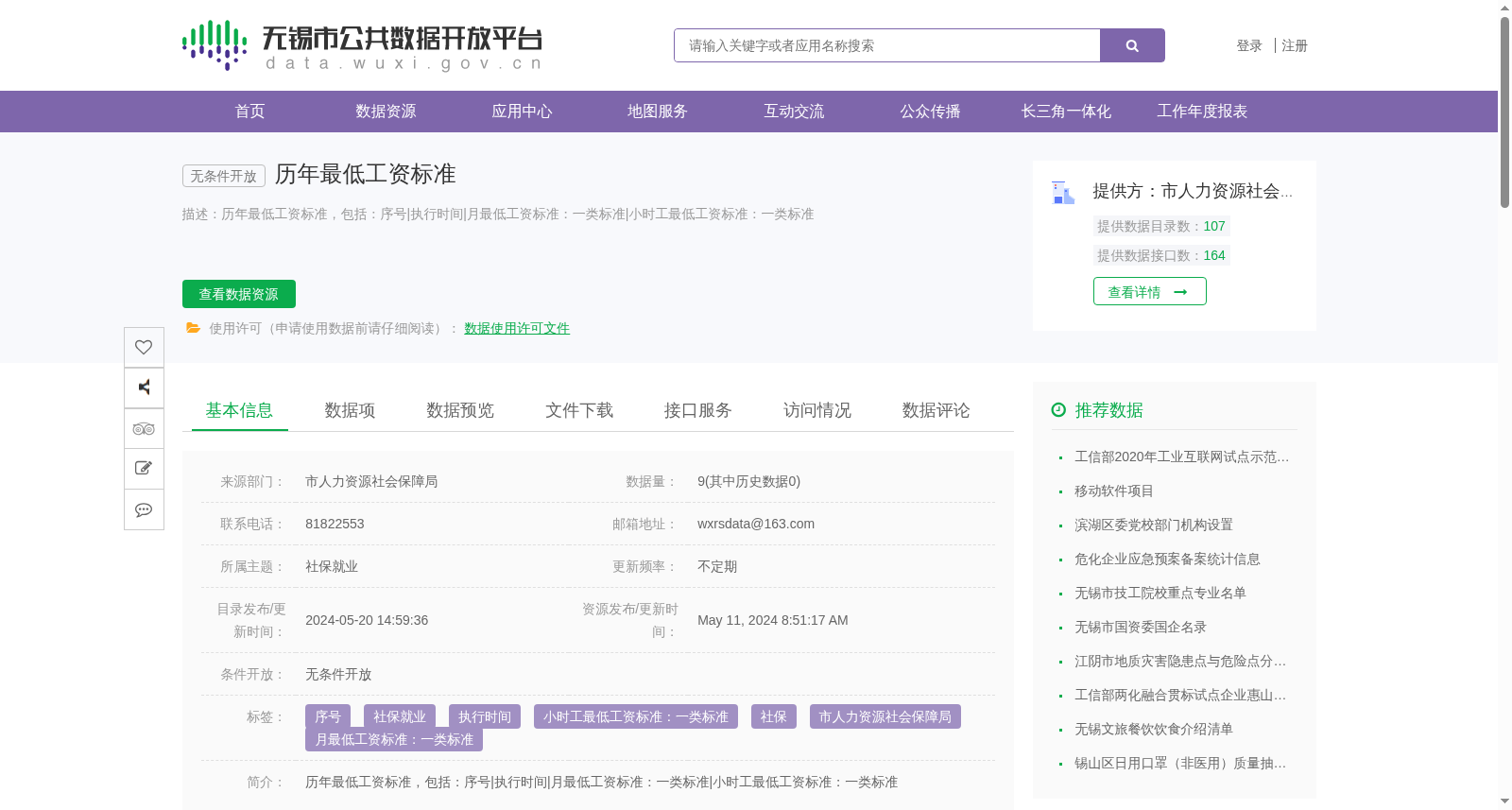Screen dimensions: 1512x810
Task: Go to 首页 in the navigation bar
Action: coord(249,112)
